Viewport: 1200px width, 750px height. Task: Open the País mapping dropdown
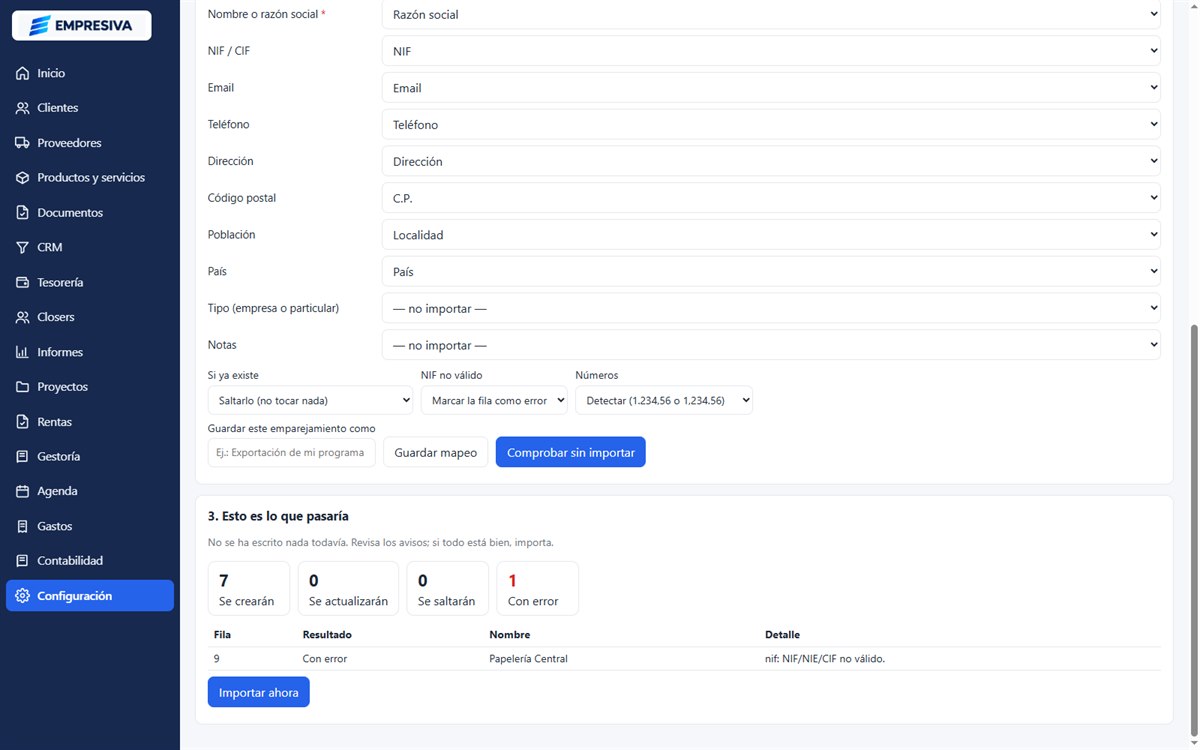coord(771,272)
